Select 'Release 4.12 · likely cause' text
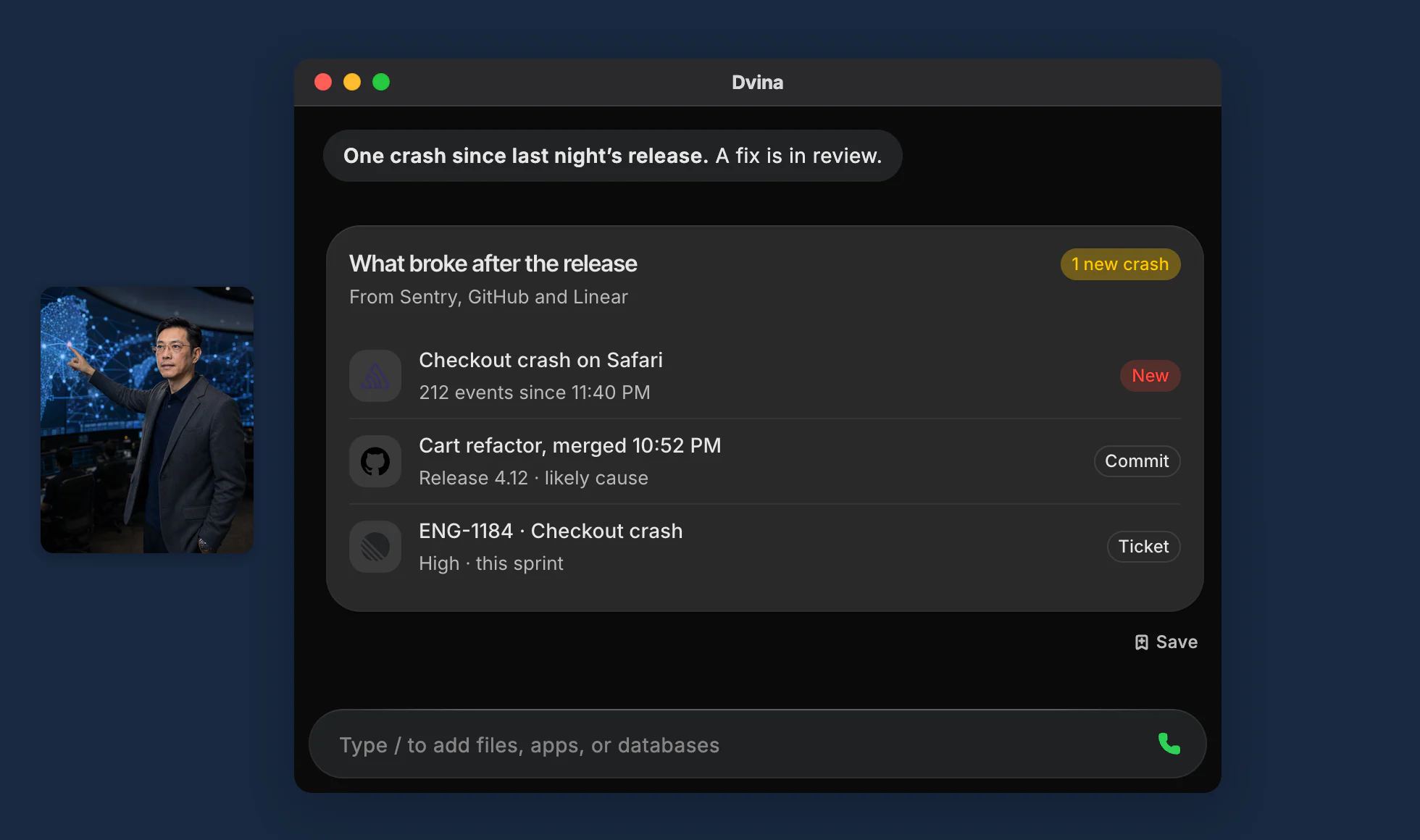The height and width of the screenshot is (840, 1420). pyautogui.click(x=533, y=478)
